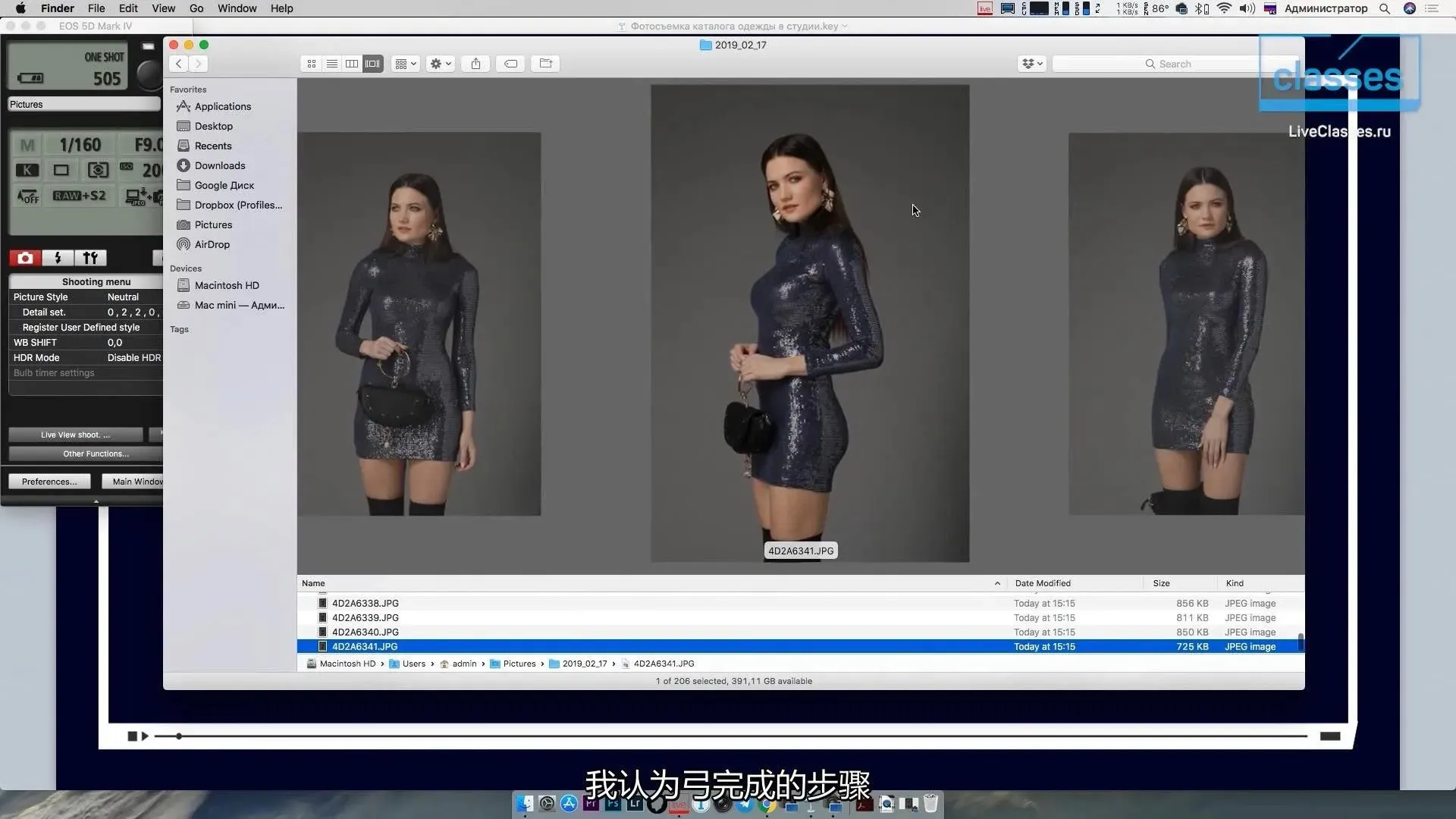Go back in Finder history

(x=179, y=64)
